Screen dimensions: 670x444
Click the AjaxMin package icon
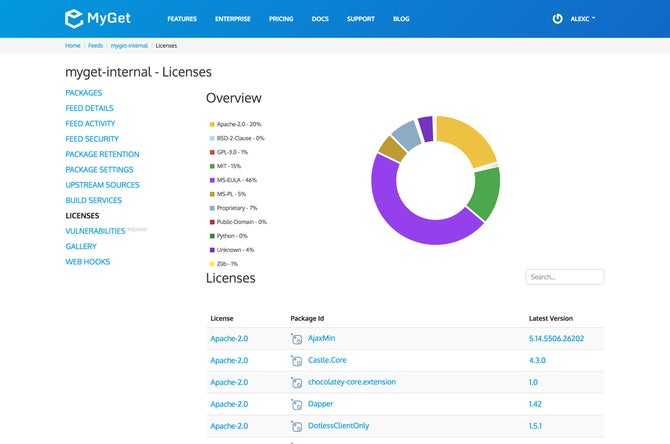297,339
